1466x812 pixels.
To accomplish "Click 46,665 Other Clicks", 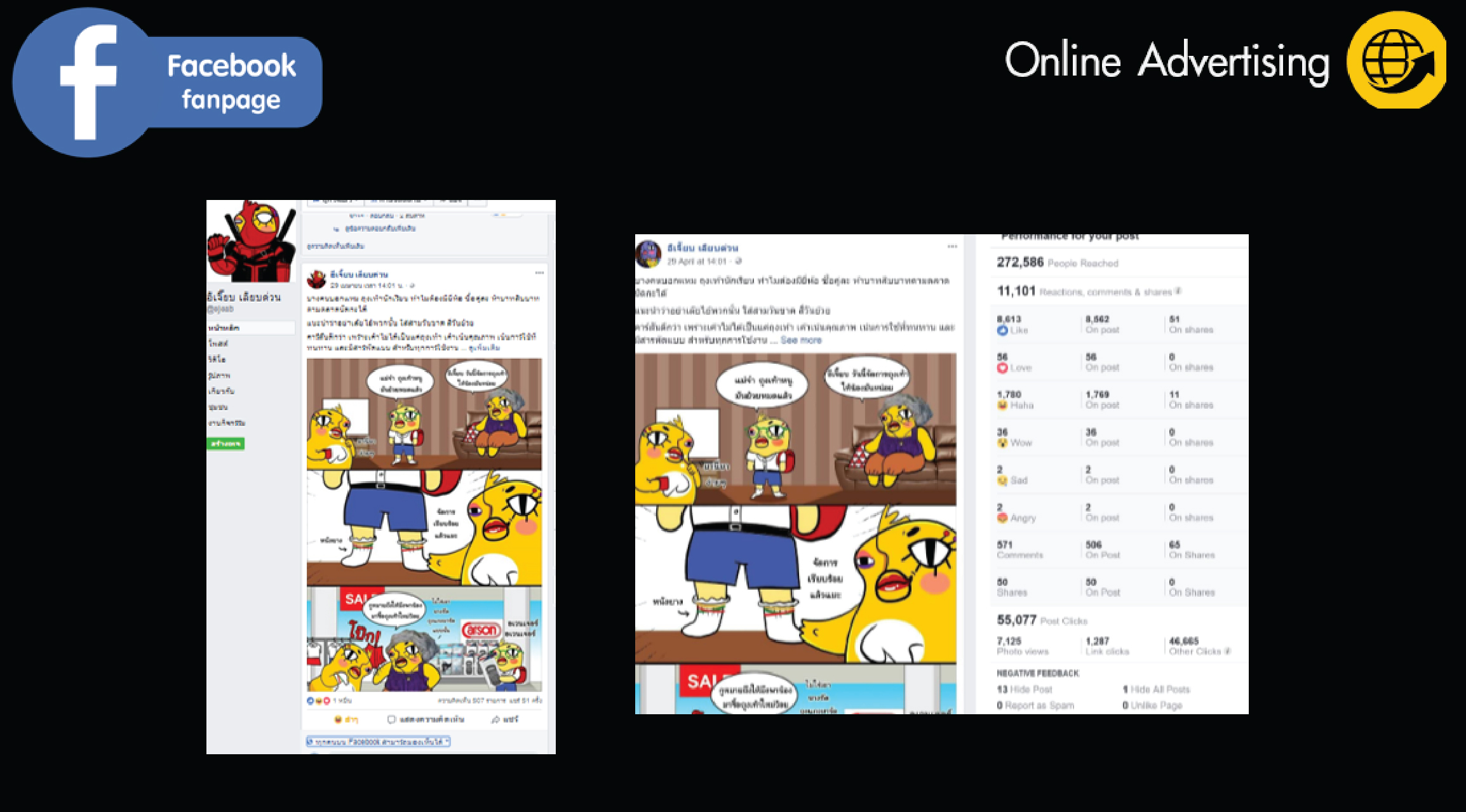I will pos(1195,646).
